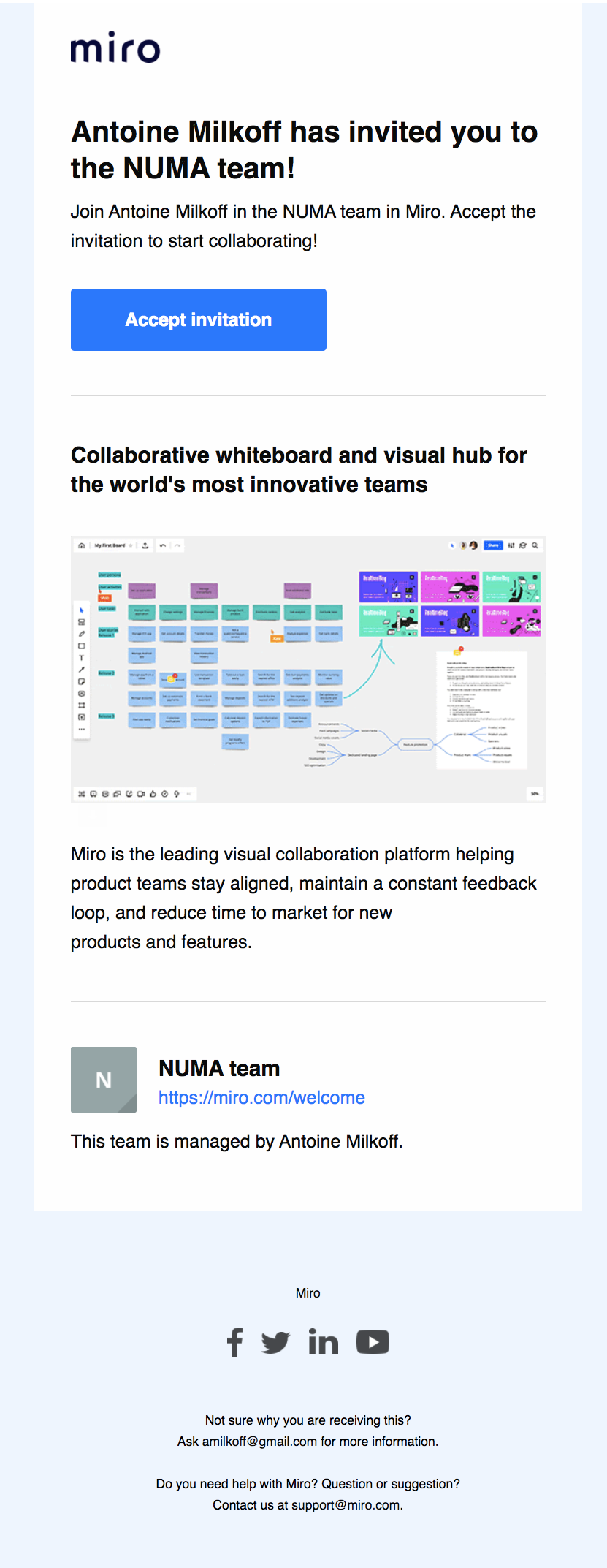
Task: Click the Accept invitation button
Action: (198, 319)
